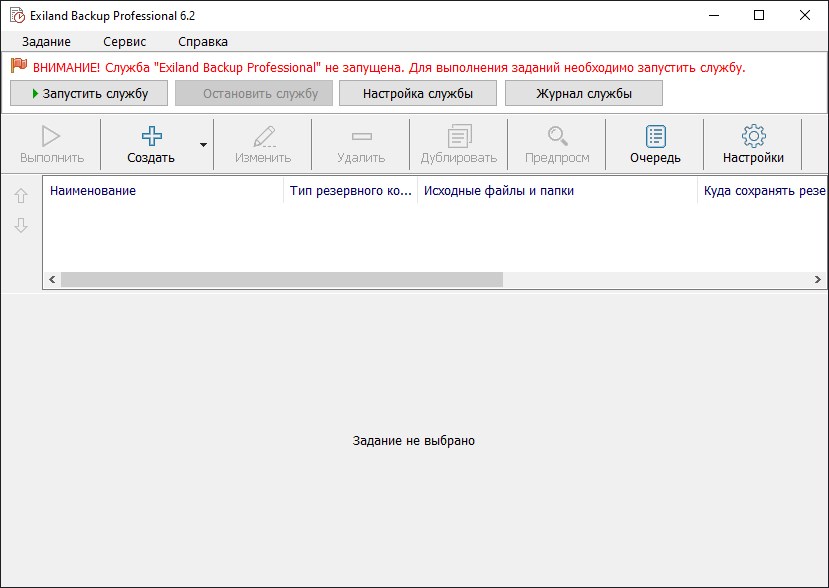Click the Выполнить toolbar icon
This screenshot has height=588, width=829.
[51, 143]
